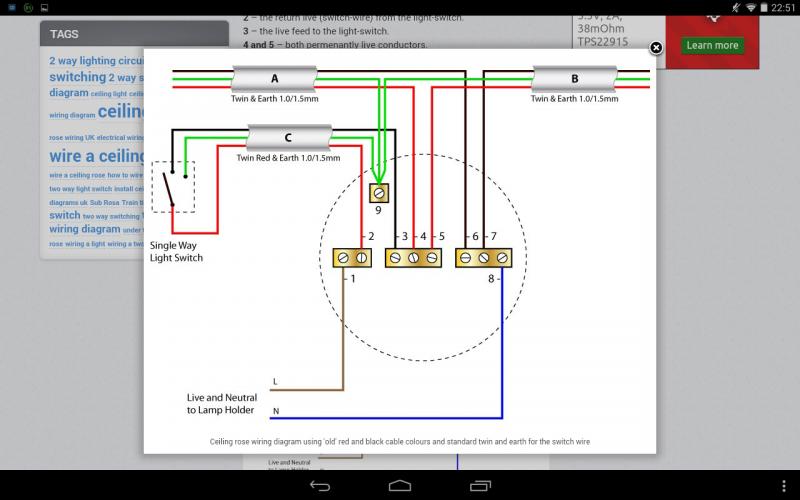800x500 pixels.
Task: Select the 'diagrams uk' tag link
Action: 69,202
